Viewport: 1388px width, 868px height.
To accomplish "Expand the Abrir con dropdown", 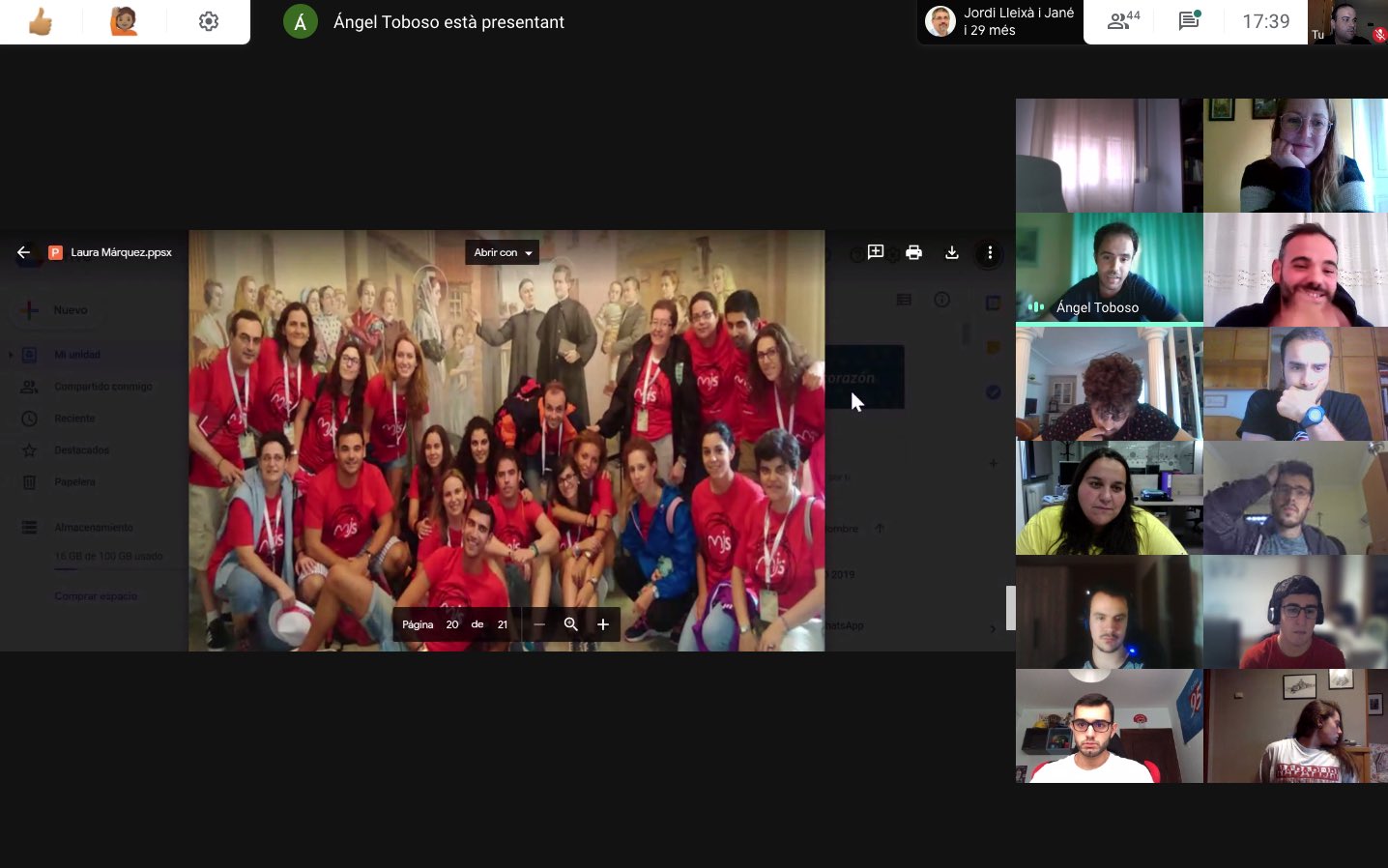I will (503, 252).
